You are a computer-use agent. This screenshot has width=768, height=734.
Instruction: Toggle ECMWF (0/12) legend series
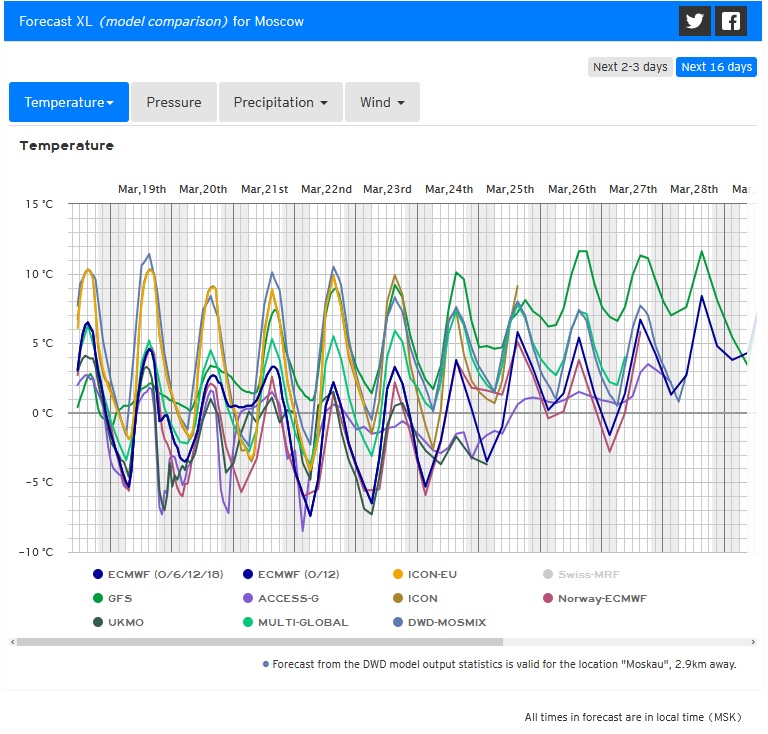[299, 574]
